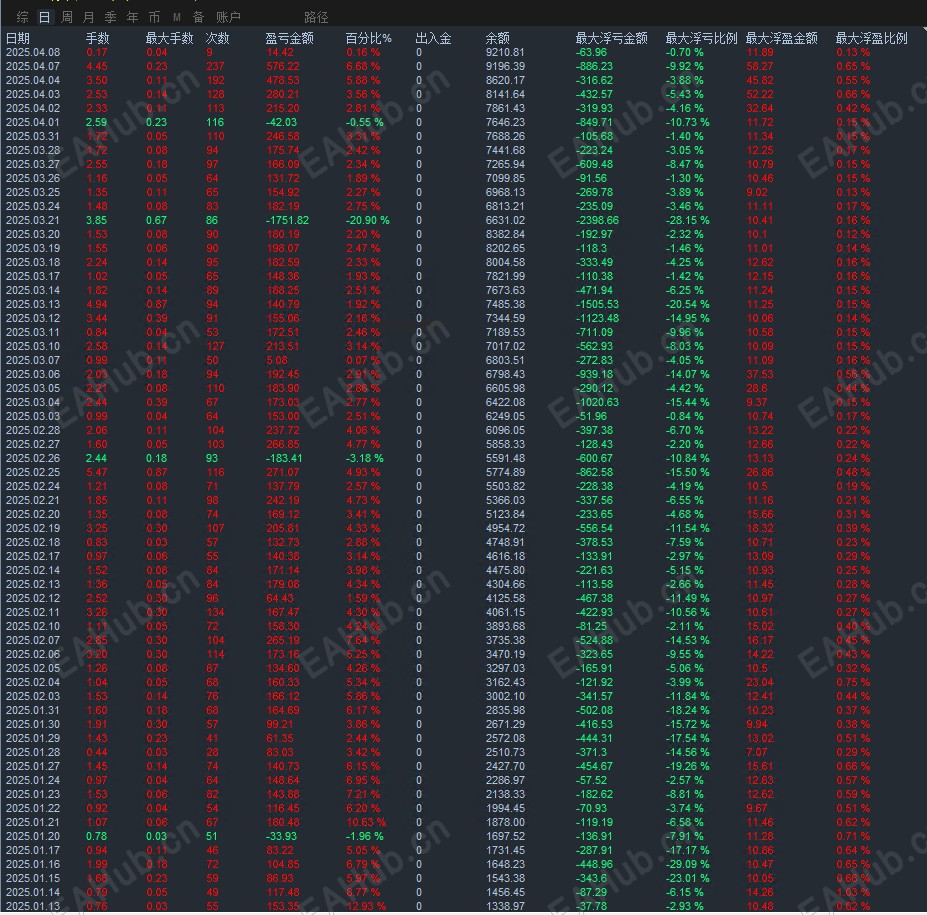Screen dimensions: 927x915
Task: Select the trade count 237
Action: tap(216, 66)
